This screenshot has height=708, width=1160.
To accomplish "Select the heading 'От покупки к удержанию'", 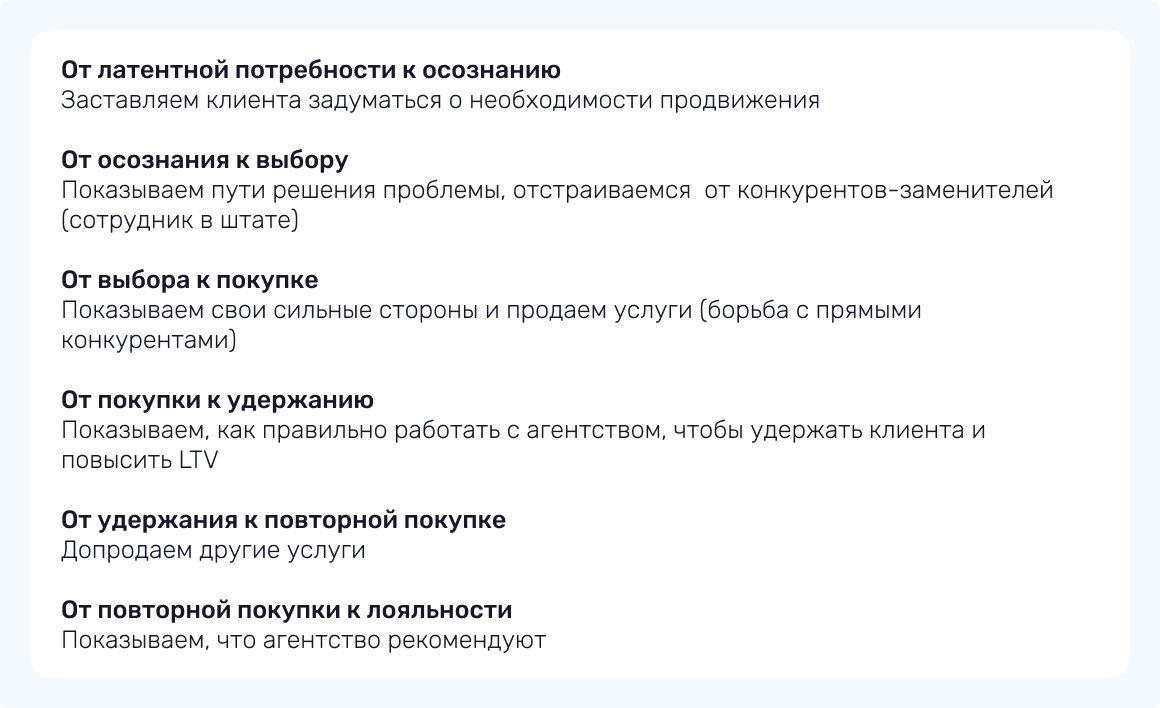I will coord(218,401).
